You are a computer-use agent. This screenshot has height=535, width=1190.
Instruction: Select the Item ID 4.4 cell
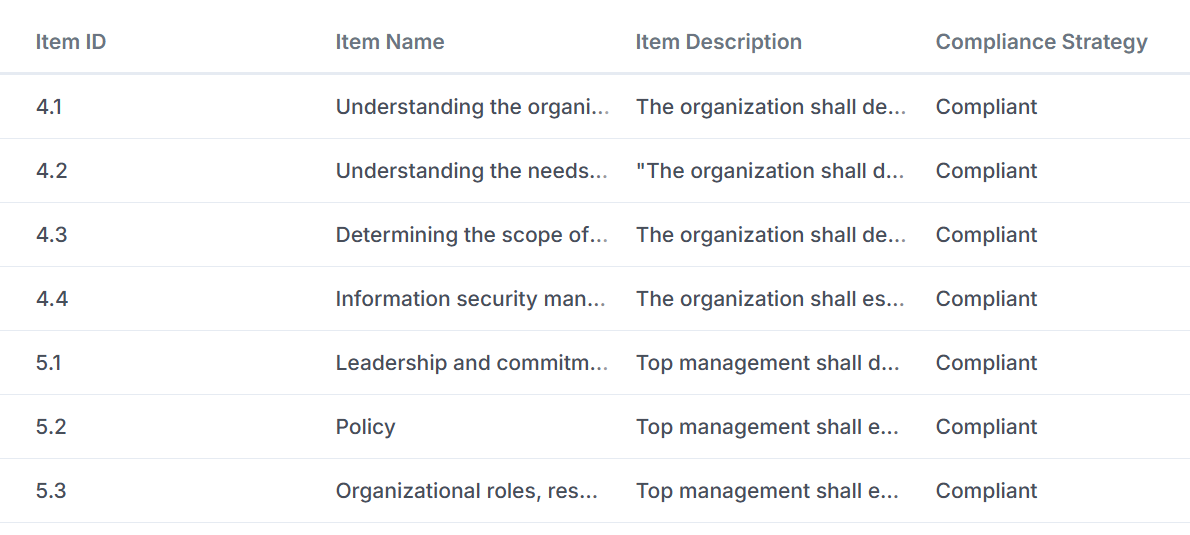click(52, 299)
